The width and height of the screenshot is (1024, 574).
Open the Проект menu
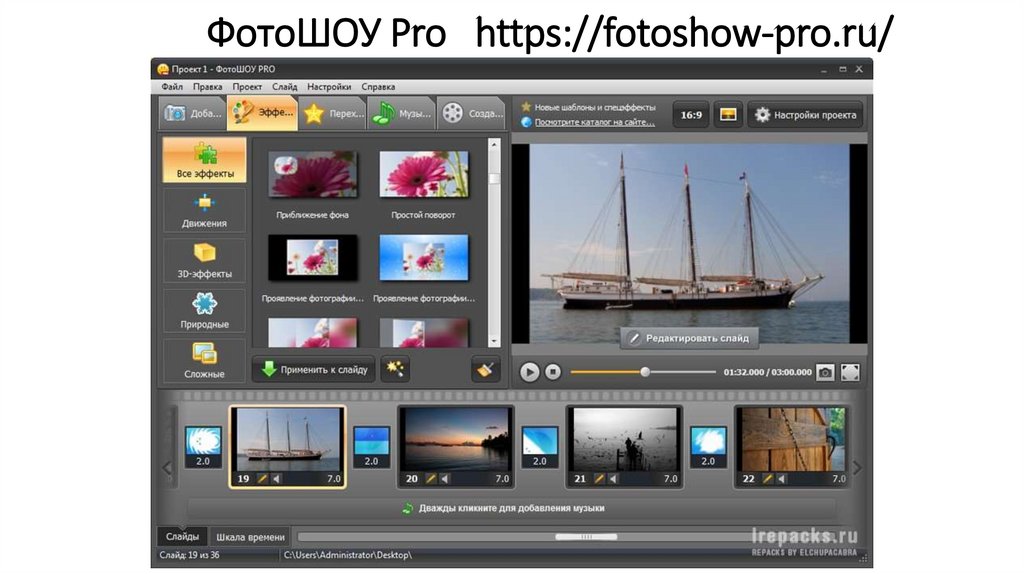click(x=247, y=86)
